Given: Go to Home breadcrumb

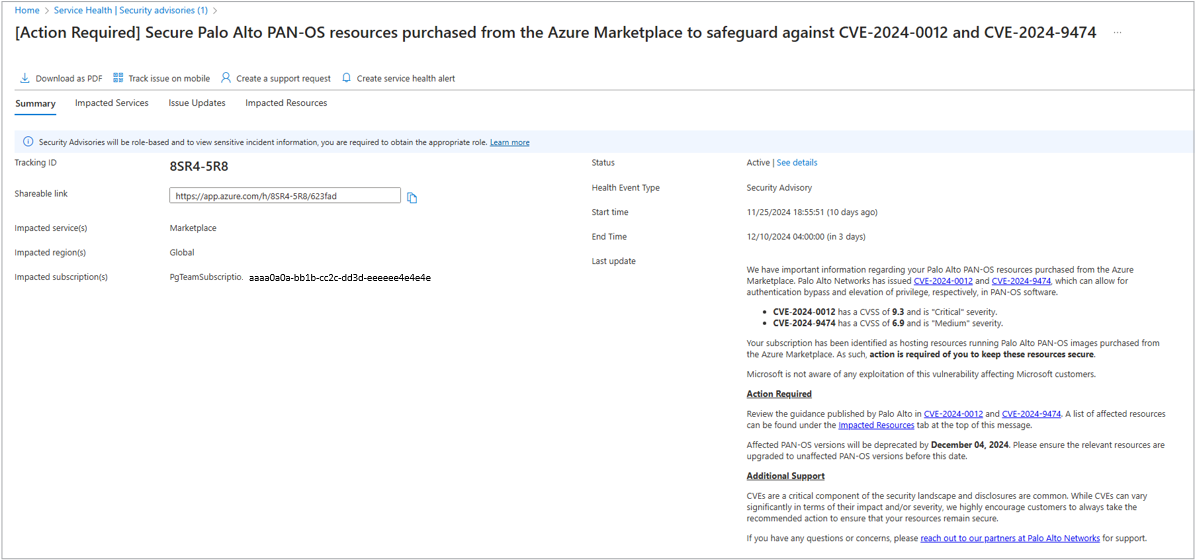Looking at the screenshot, I should click(27, 11).
